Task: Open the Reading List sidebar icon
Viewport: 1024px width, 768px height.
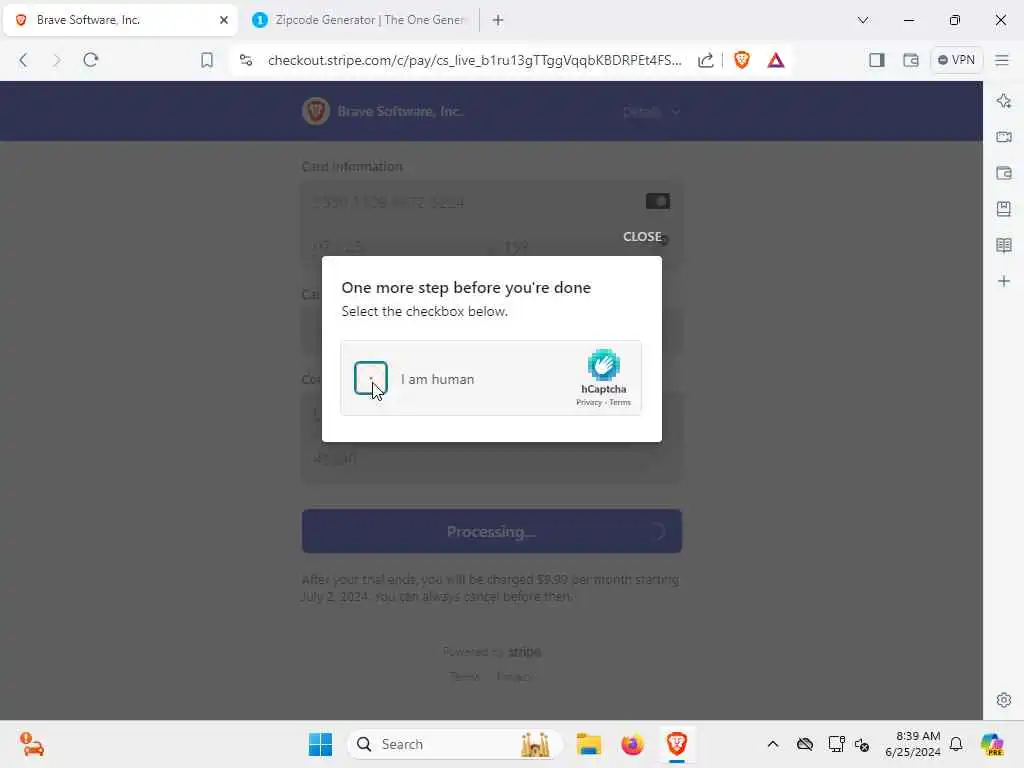Action: coord(1004,245)
